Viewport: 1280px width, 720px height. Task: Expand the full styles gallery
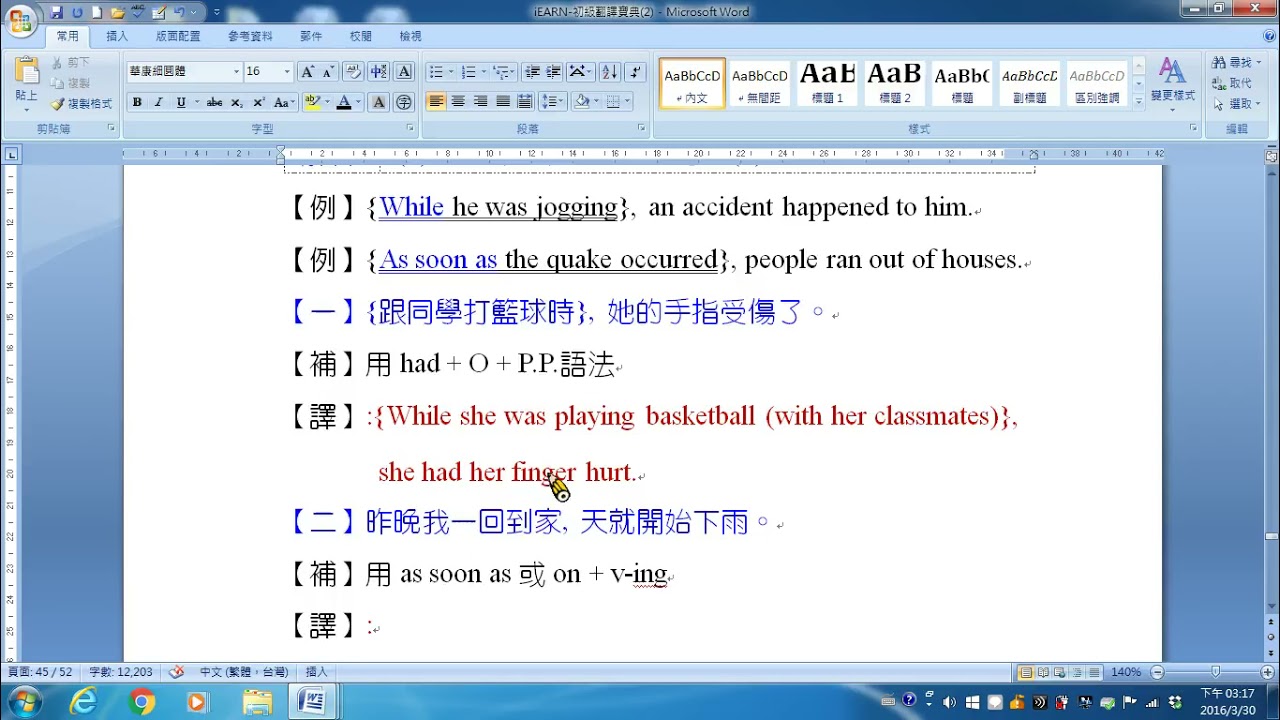[1138, 101]
